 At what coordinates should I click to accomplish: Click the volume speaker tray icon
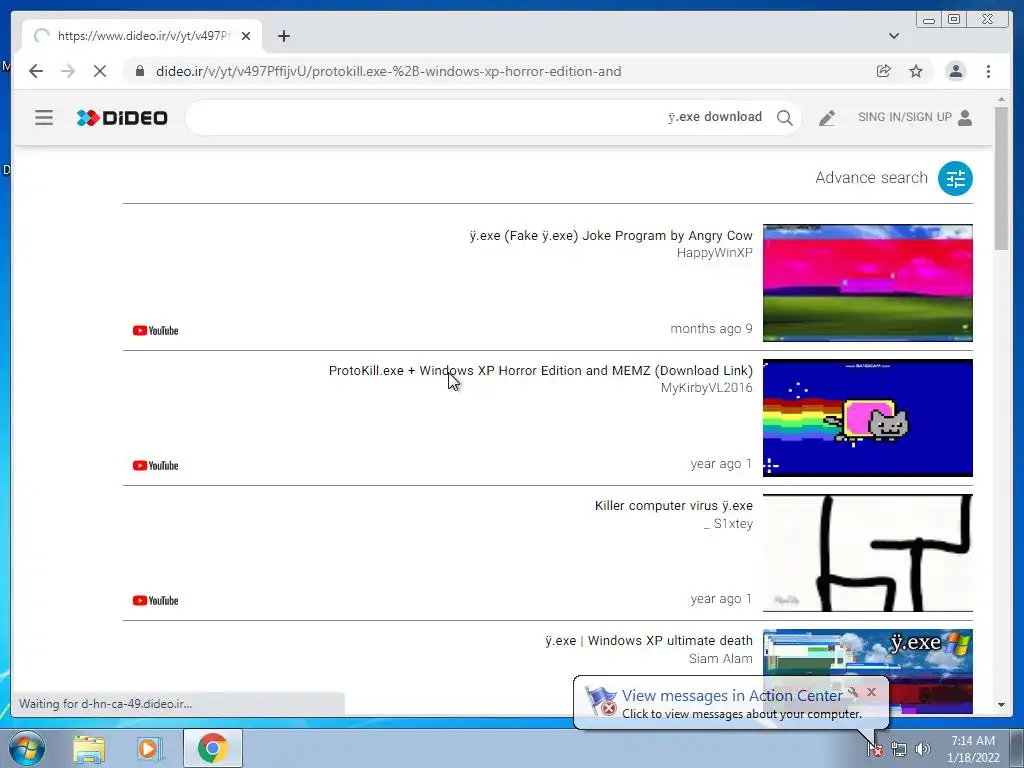tap(923, 749)
